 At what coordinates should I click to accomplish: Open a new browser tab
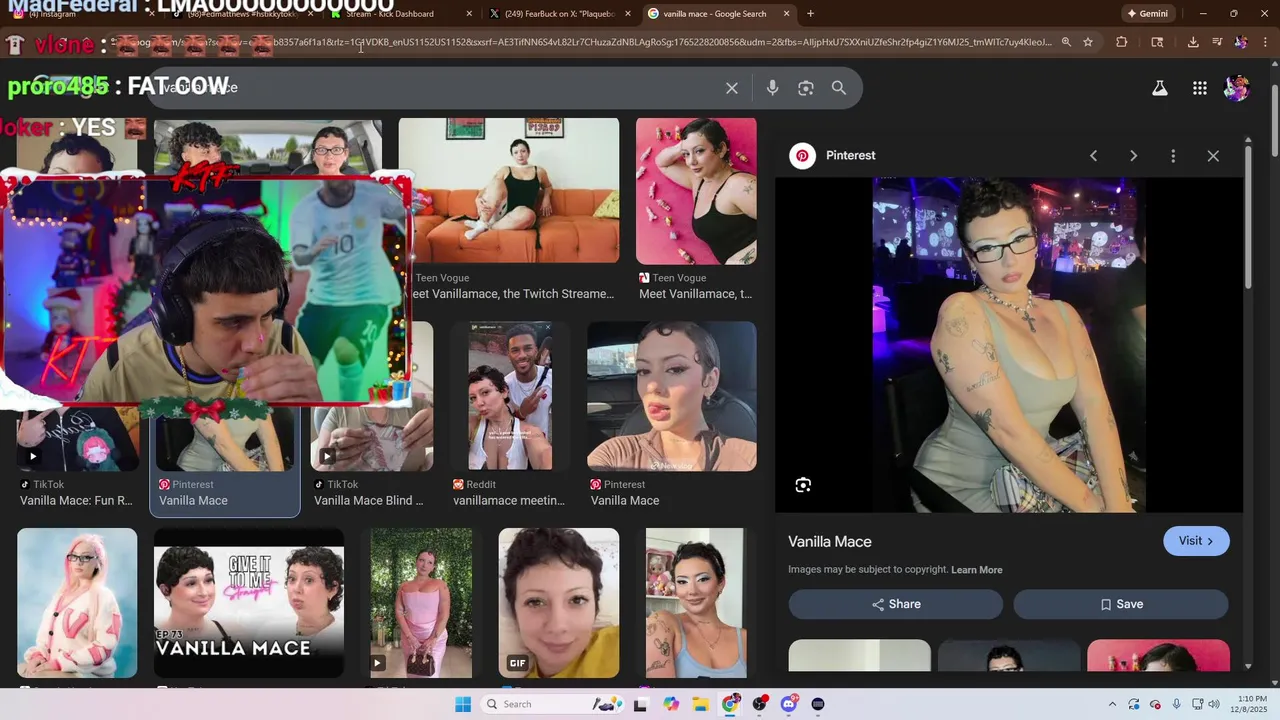pyautogui.click(x=810, y=14)
